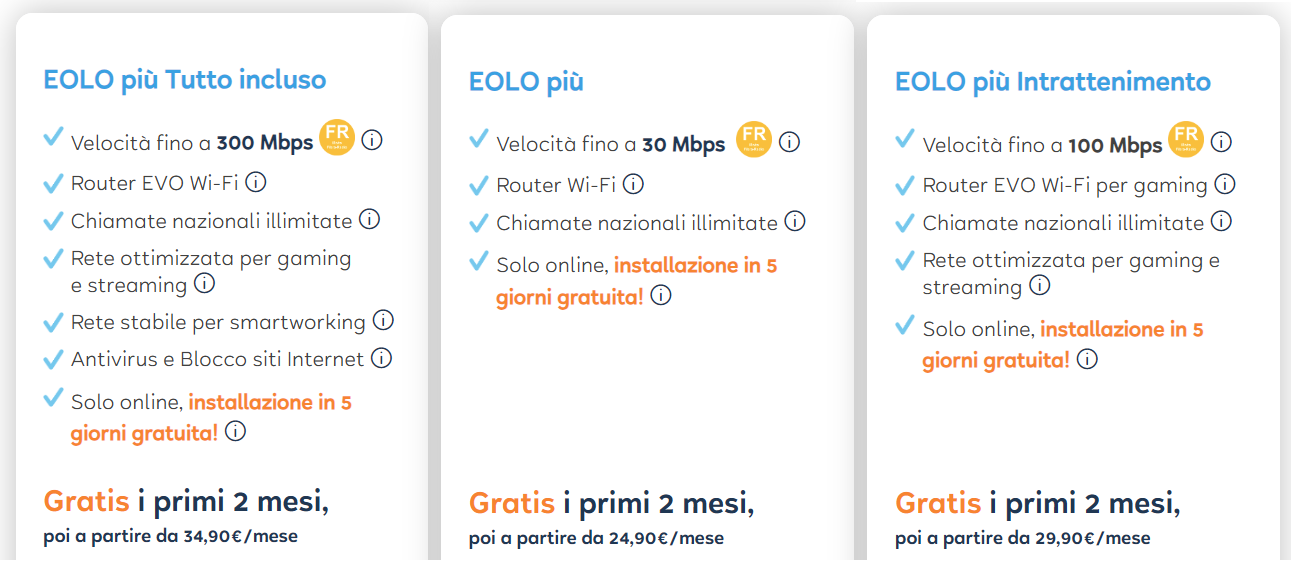Click the FR badge beside 30 Mbps
The image size is (1298, 562).
click(x=754, y=140)
